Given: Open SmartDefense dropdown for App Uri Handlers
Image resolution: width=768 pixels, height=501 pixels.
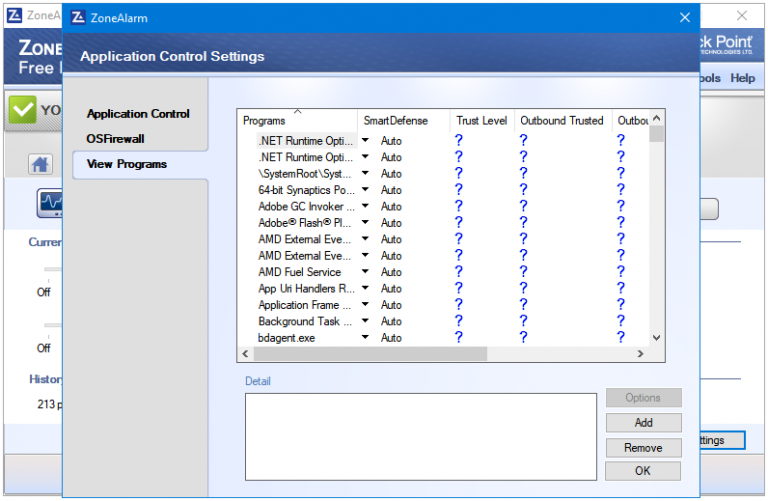Looking at the screenshot, I should pos(365,287).
